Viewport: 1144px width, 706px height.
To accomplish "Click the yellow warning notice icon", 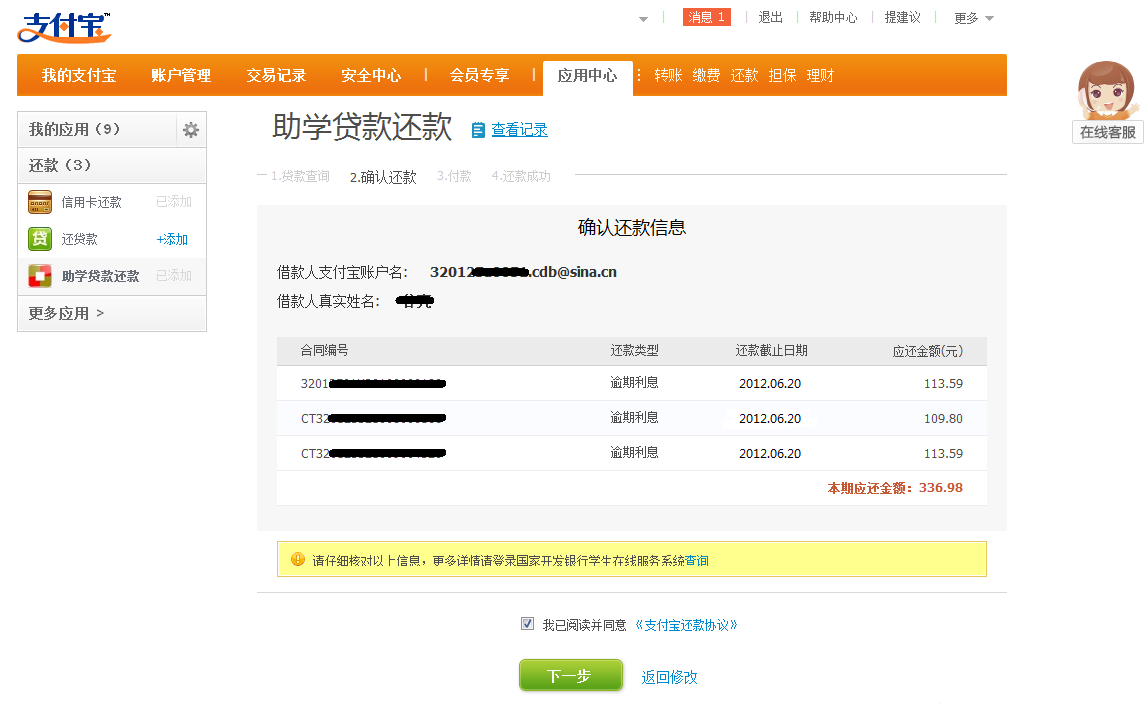I will (297, 560).
